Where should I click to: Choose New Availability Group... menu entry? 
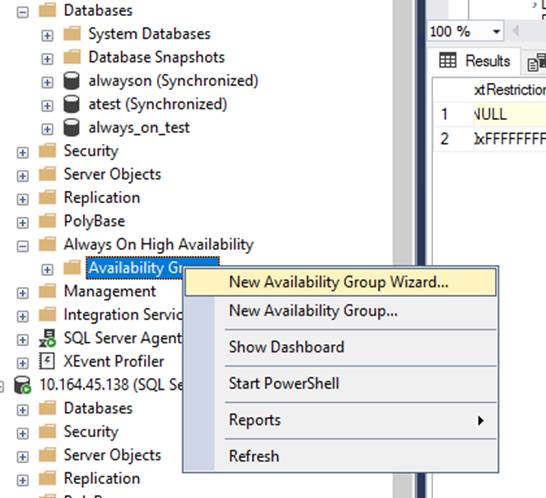pos(341,311)
